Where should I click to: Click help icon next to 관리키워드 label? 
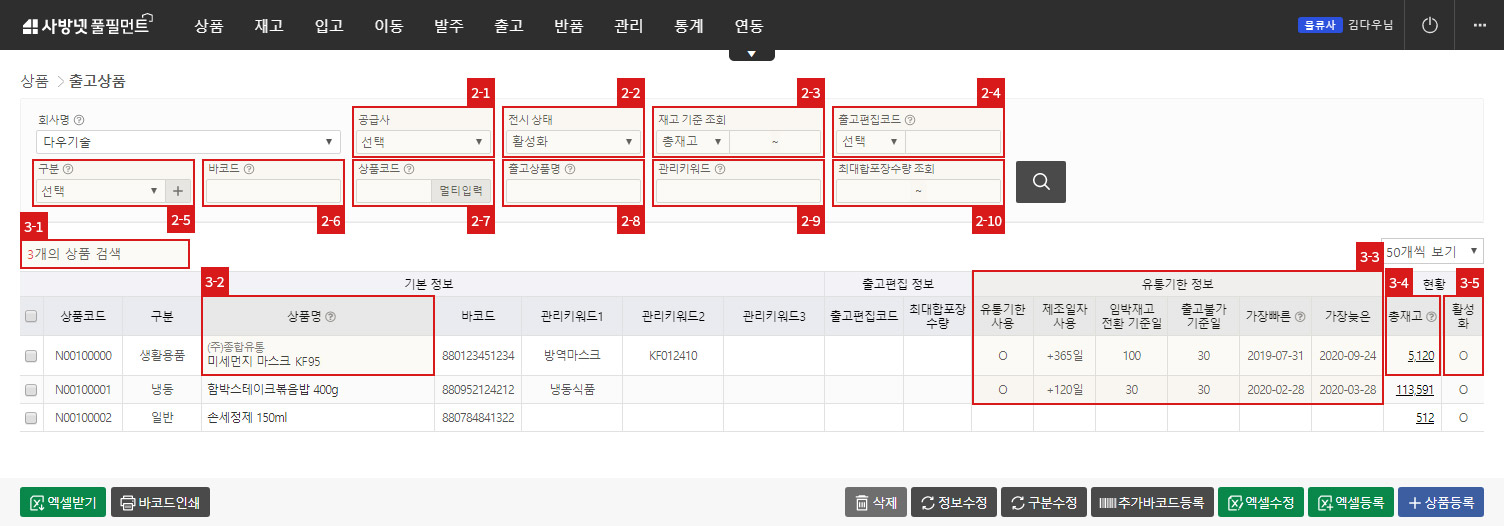pos(721,169)
